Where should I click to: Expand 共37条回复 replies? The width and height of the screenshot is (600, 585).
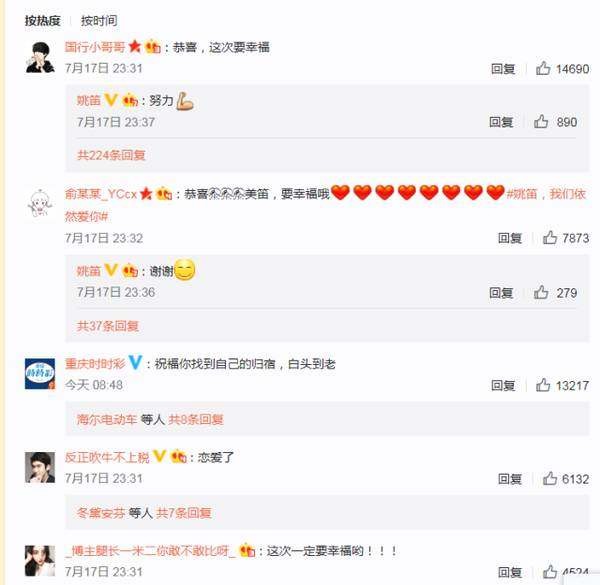tap(108, 326)
